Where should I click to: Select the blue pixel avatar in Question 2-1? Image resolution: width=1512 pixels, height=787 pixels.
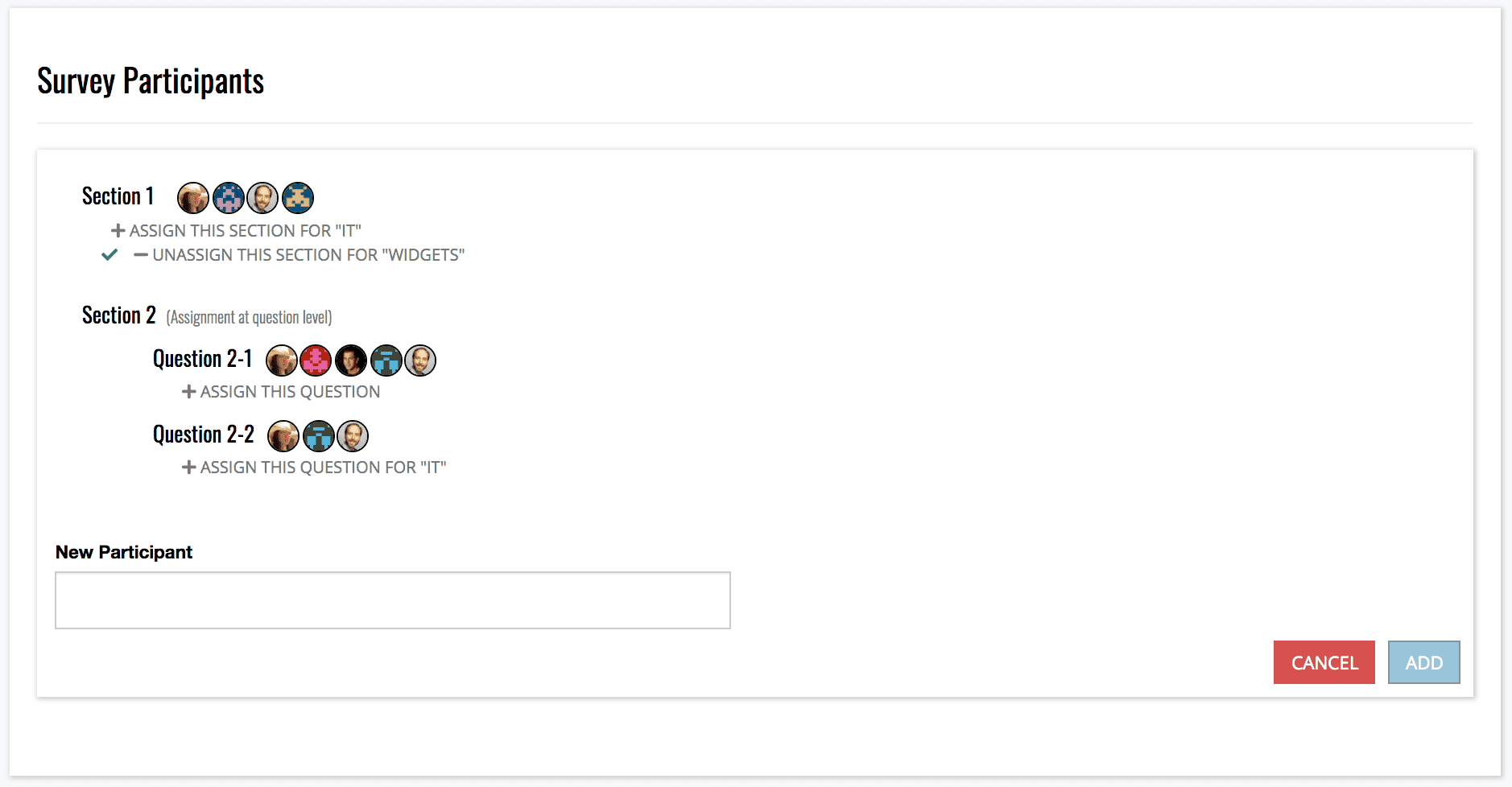[386, 361]
